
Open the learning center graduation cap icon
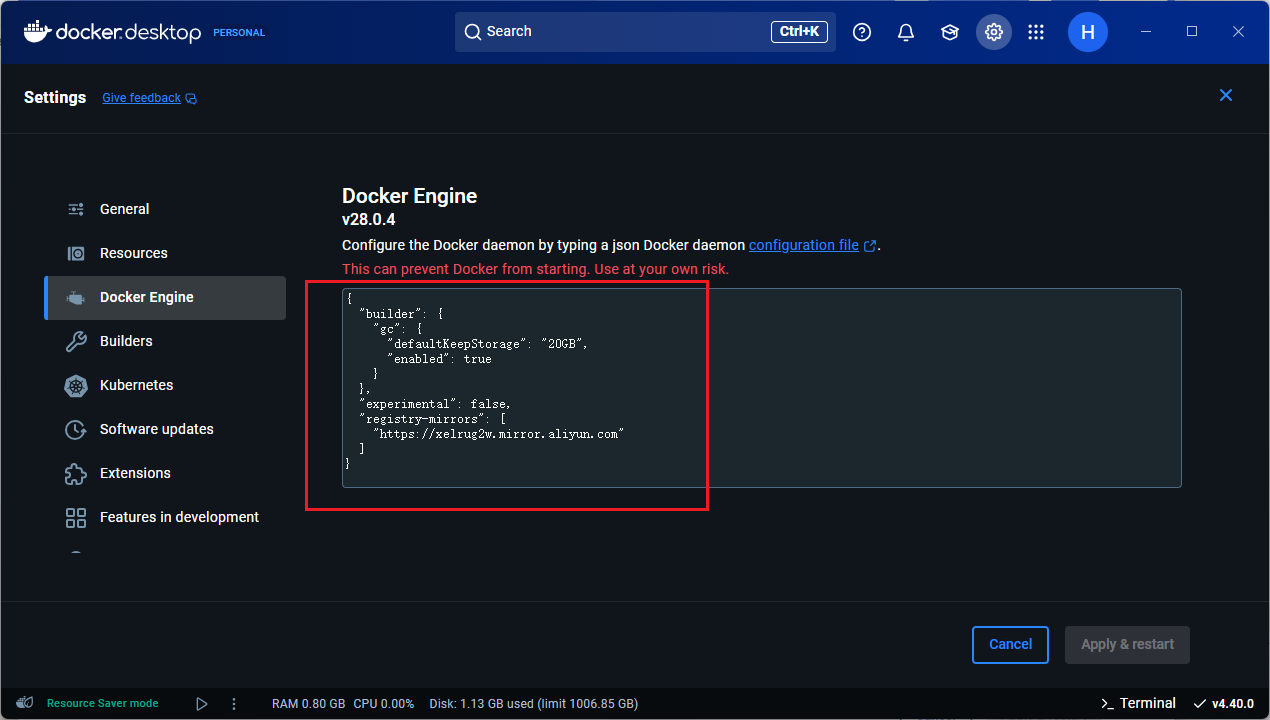click(x=949, y=31)
